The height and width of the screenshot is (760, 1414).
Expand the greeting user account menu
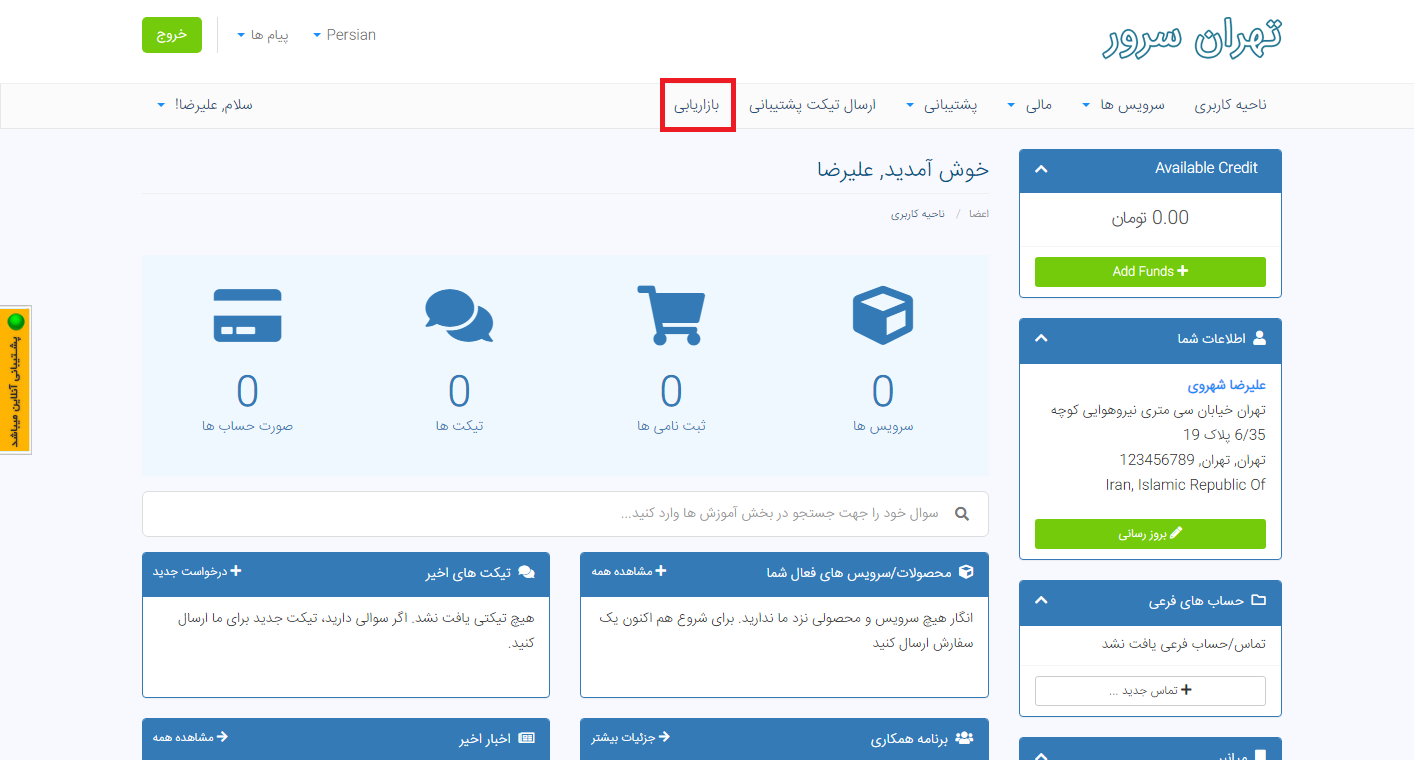(205, 105)
